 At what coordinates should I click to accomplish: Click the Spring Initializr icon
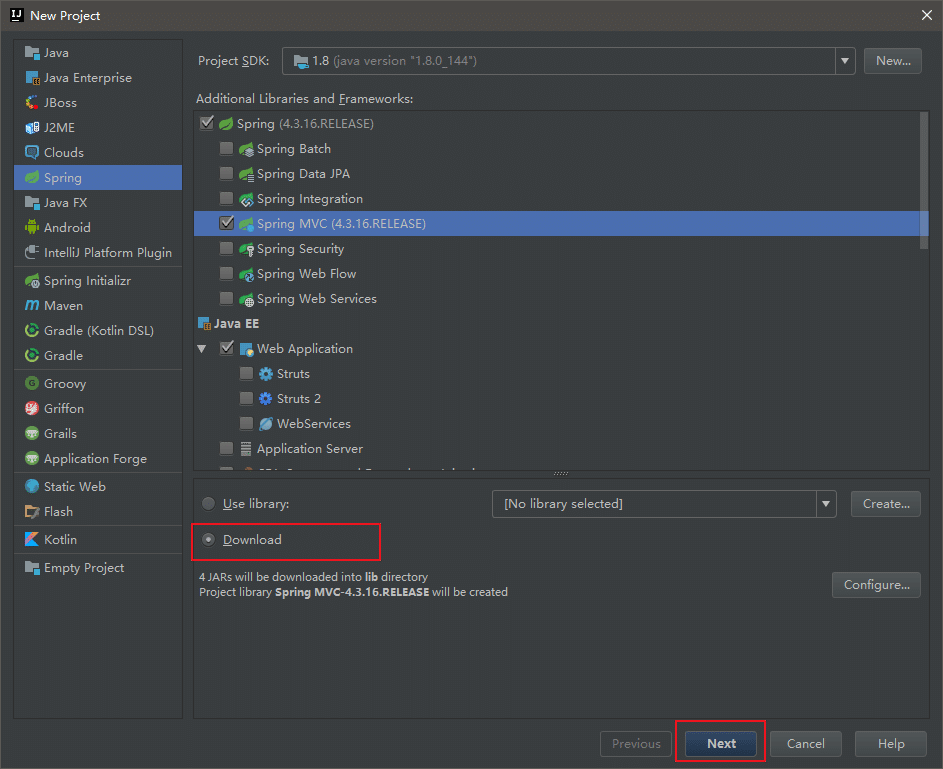(32, 281)
